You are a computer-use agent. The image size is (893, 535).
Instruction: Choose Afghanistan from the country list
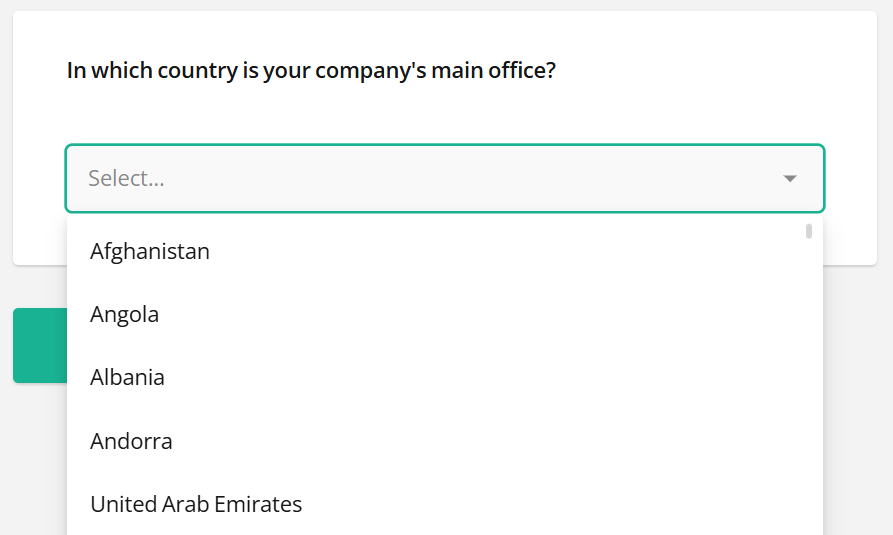[150, 251]
